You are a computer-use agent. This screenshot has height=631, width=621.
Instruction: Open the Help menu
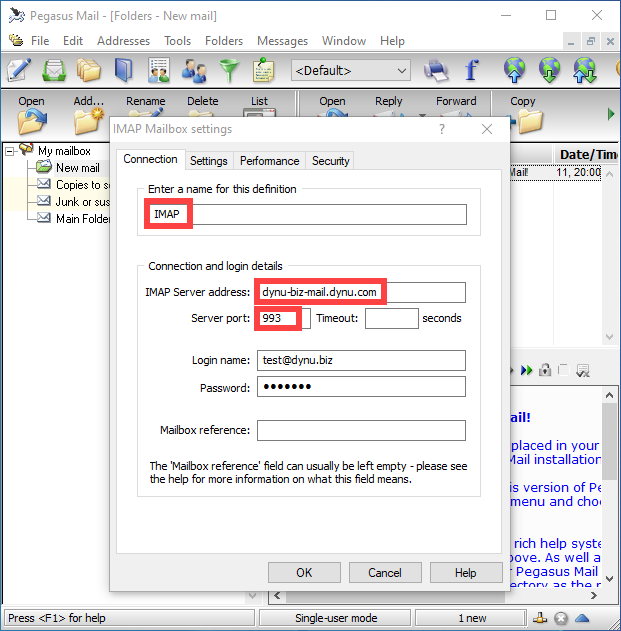(x=392, y=41)
